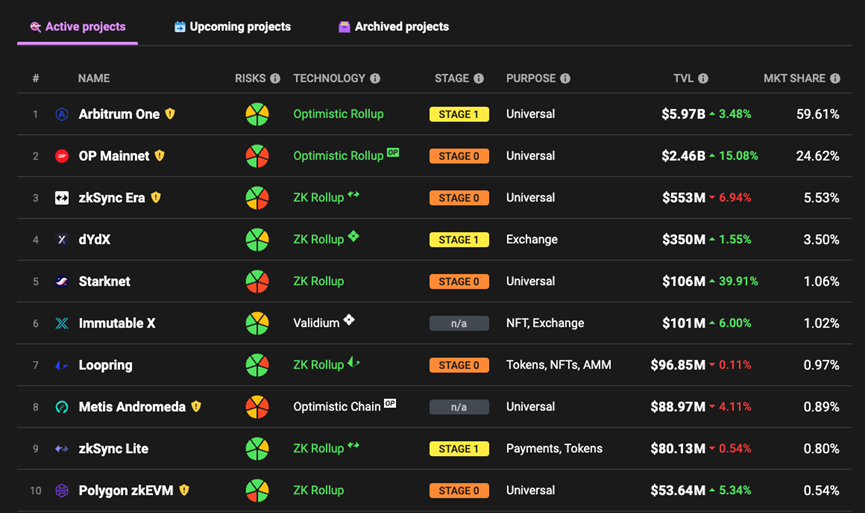Sort table by MKT SHARE column header

coord(794,79)
